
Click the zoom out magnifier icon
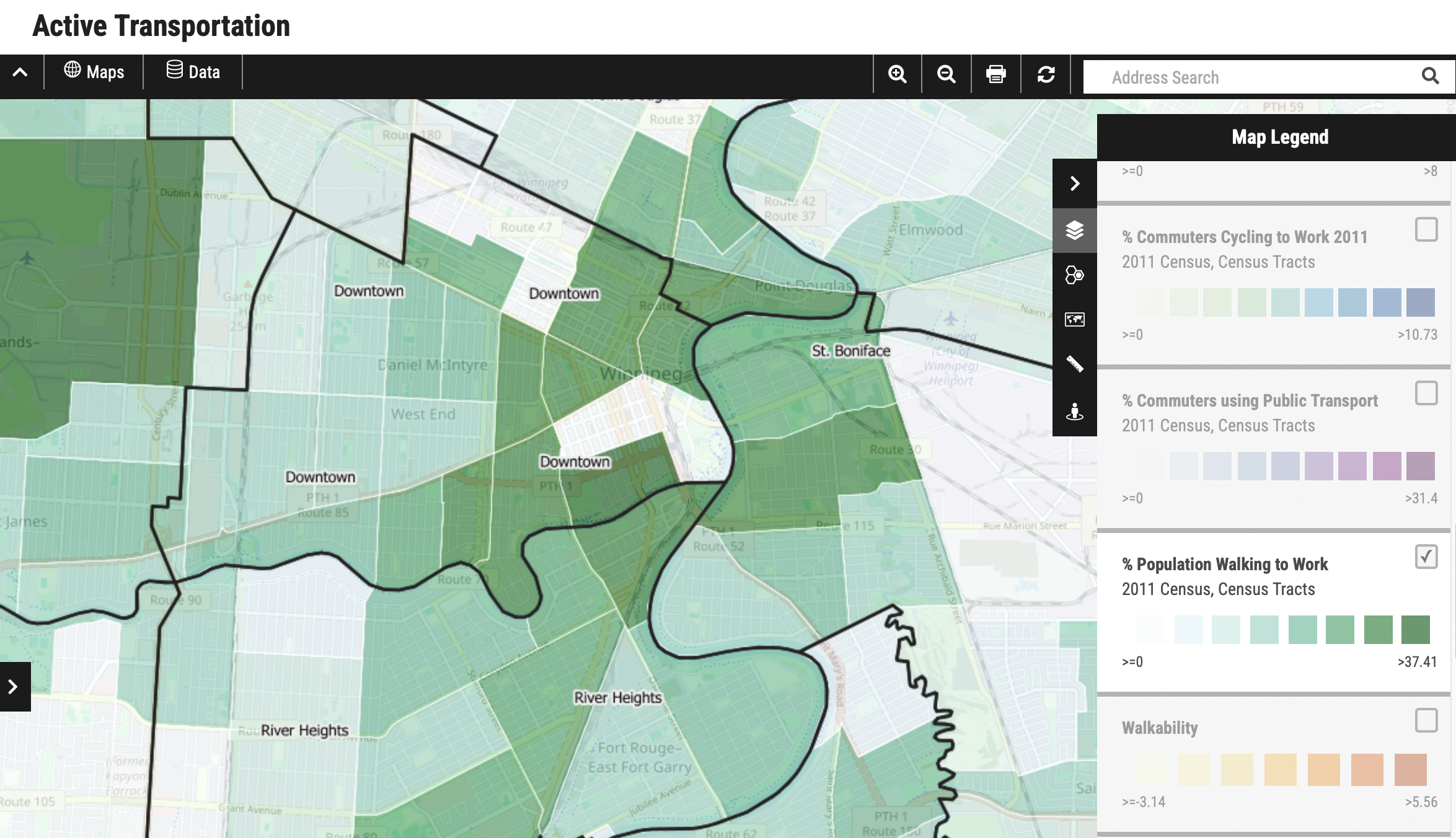(946, 74)
